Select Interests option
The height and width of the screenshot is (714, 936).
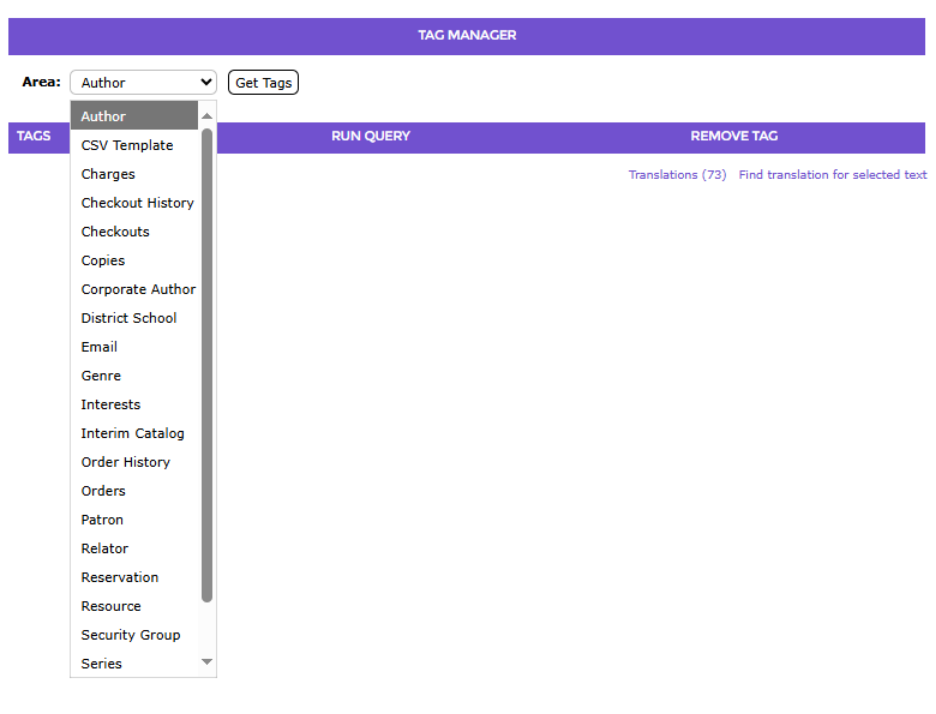[134, 404]
